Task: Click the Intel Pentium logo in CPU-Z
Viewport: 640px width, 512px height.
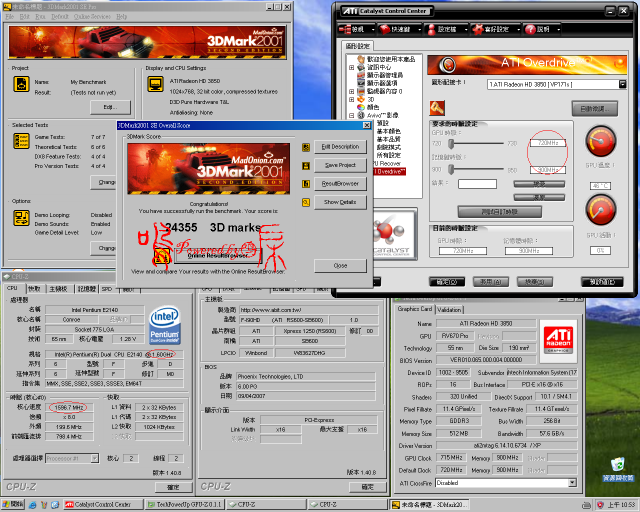Action: click(165, 325)
